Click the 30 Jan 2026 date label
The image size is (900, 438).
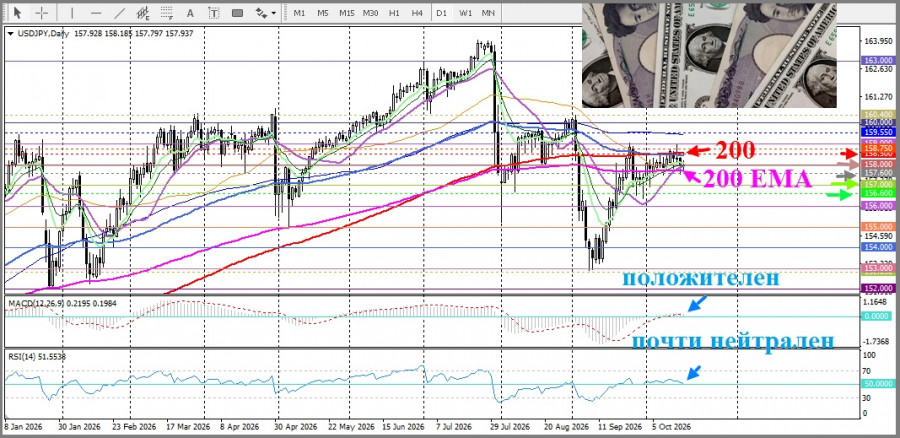[79, 428]
